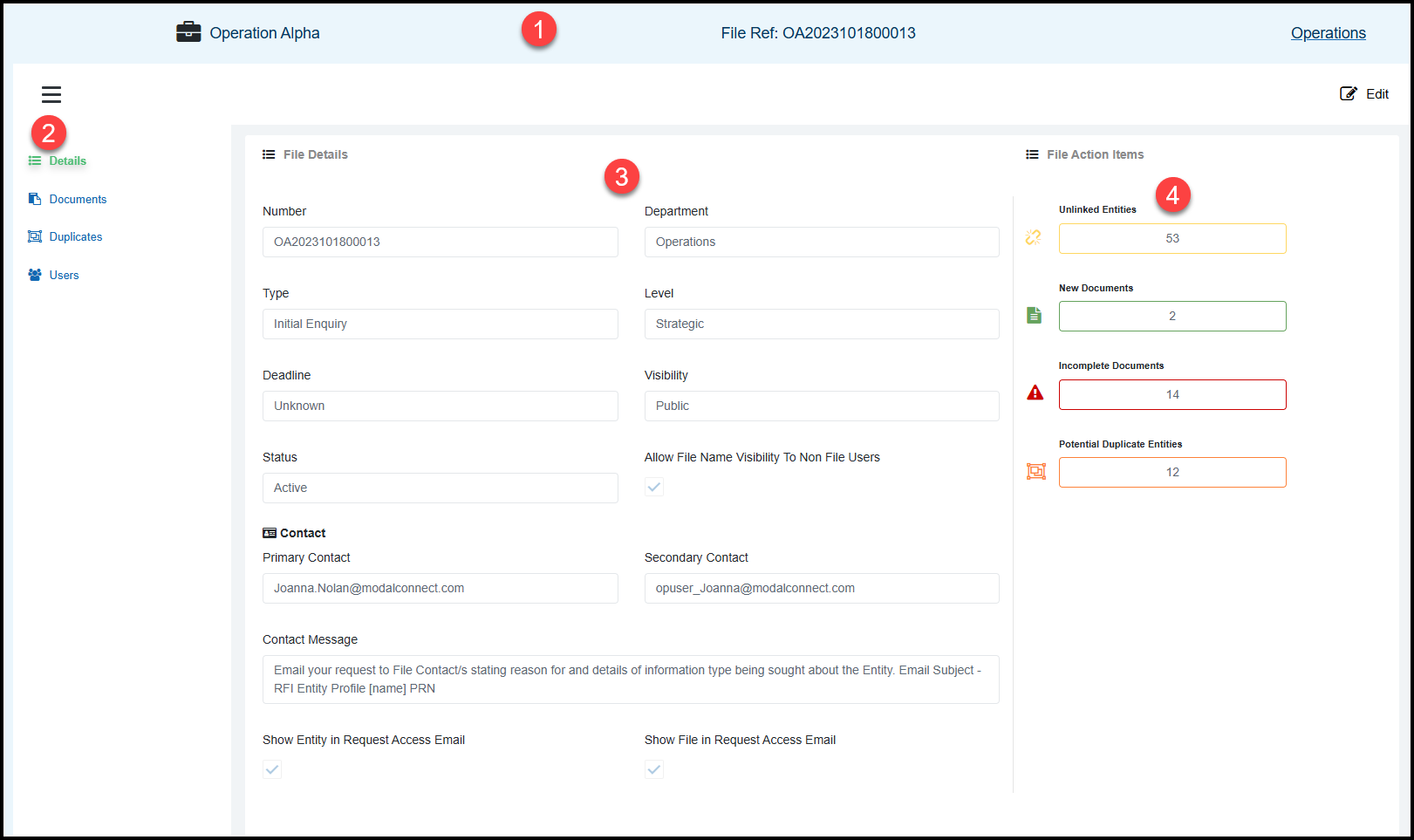
Task: Open the Visibility field showing Public
Action: pyautogui.click(x=821, y=406)
